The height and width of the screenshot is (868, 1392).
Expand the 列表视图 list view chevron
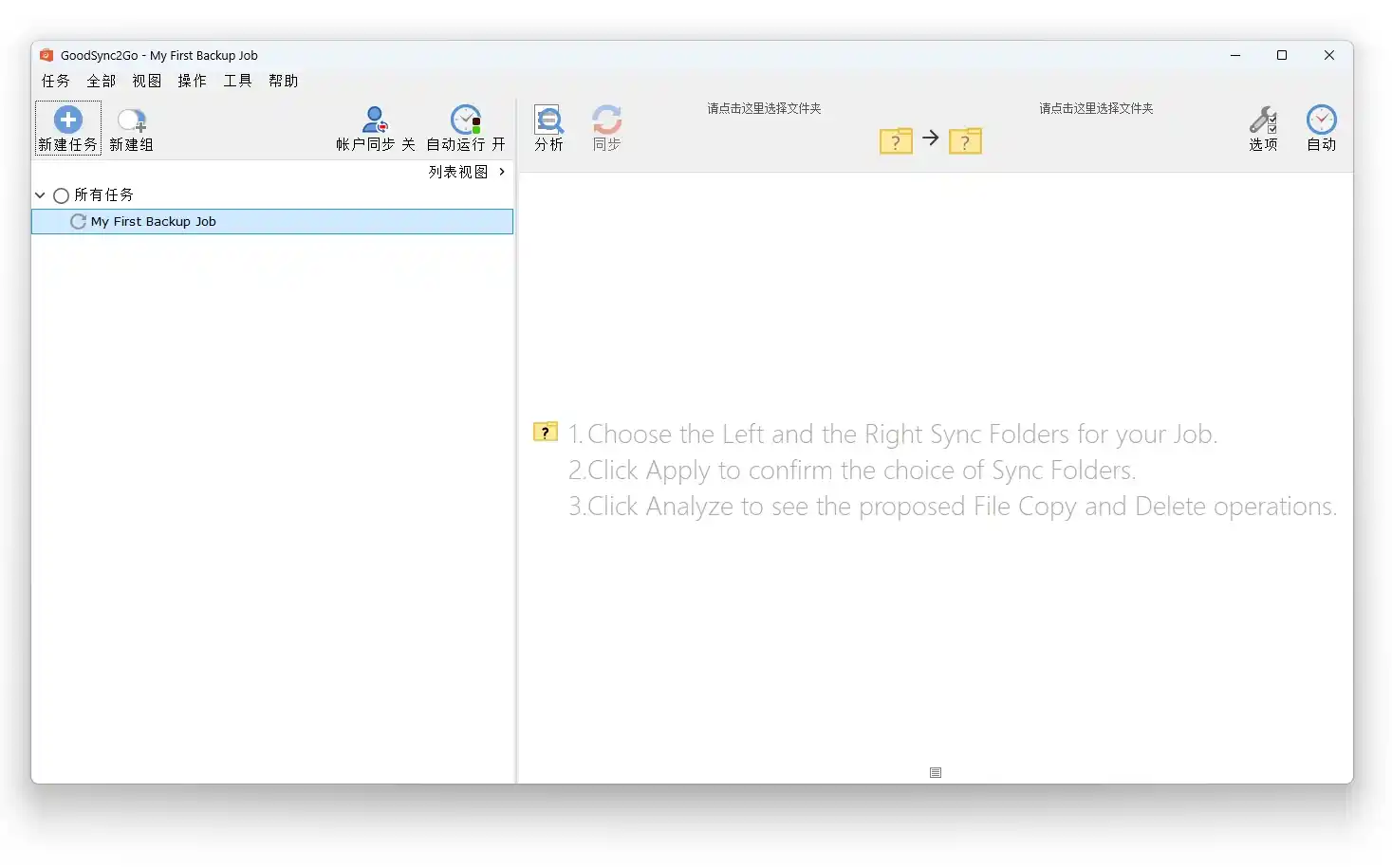coord(502,172)
